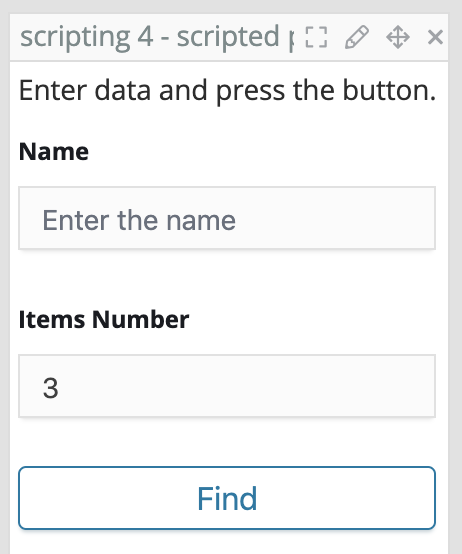
Task: Click the 'Enter data and press the button' text
Action: [x=227, y=91]
